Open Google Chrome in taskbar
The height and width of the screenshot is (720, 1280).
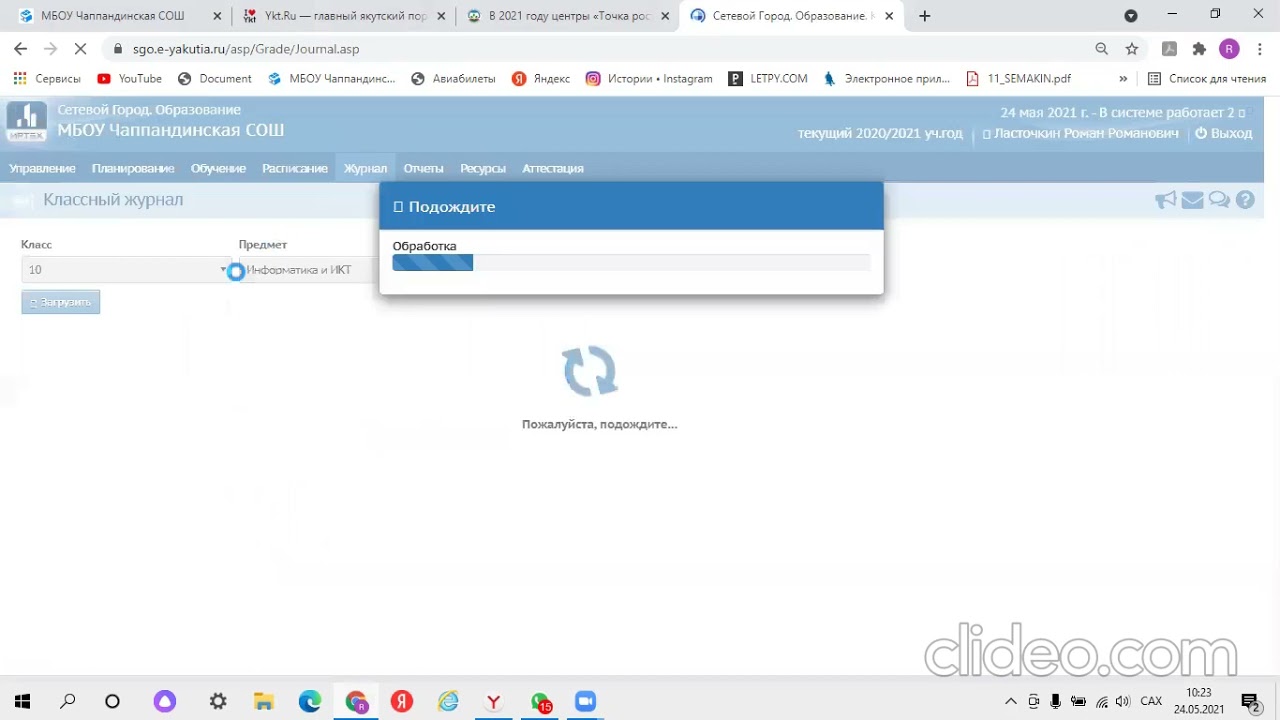356,702
